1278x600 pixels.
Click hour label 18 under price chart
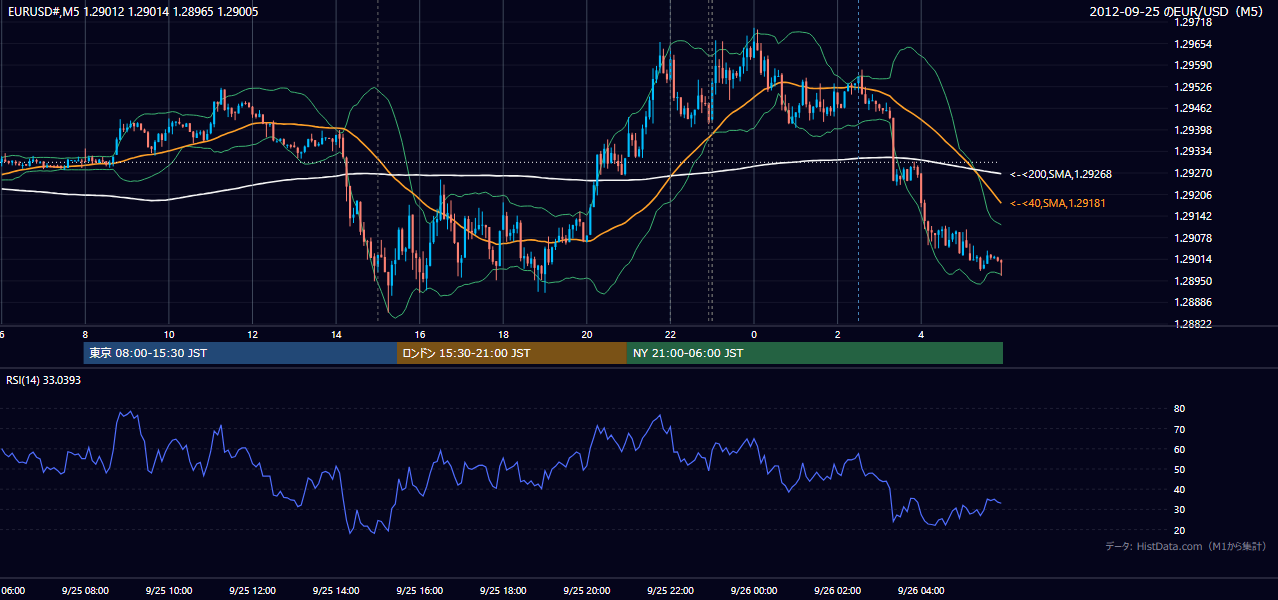pos(504,334)
